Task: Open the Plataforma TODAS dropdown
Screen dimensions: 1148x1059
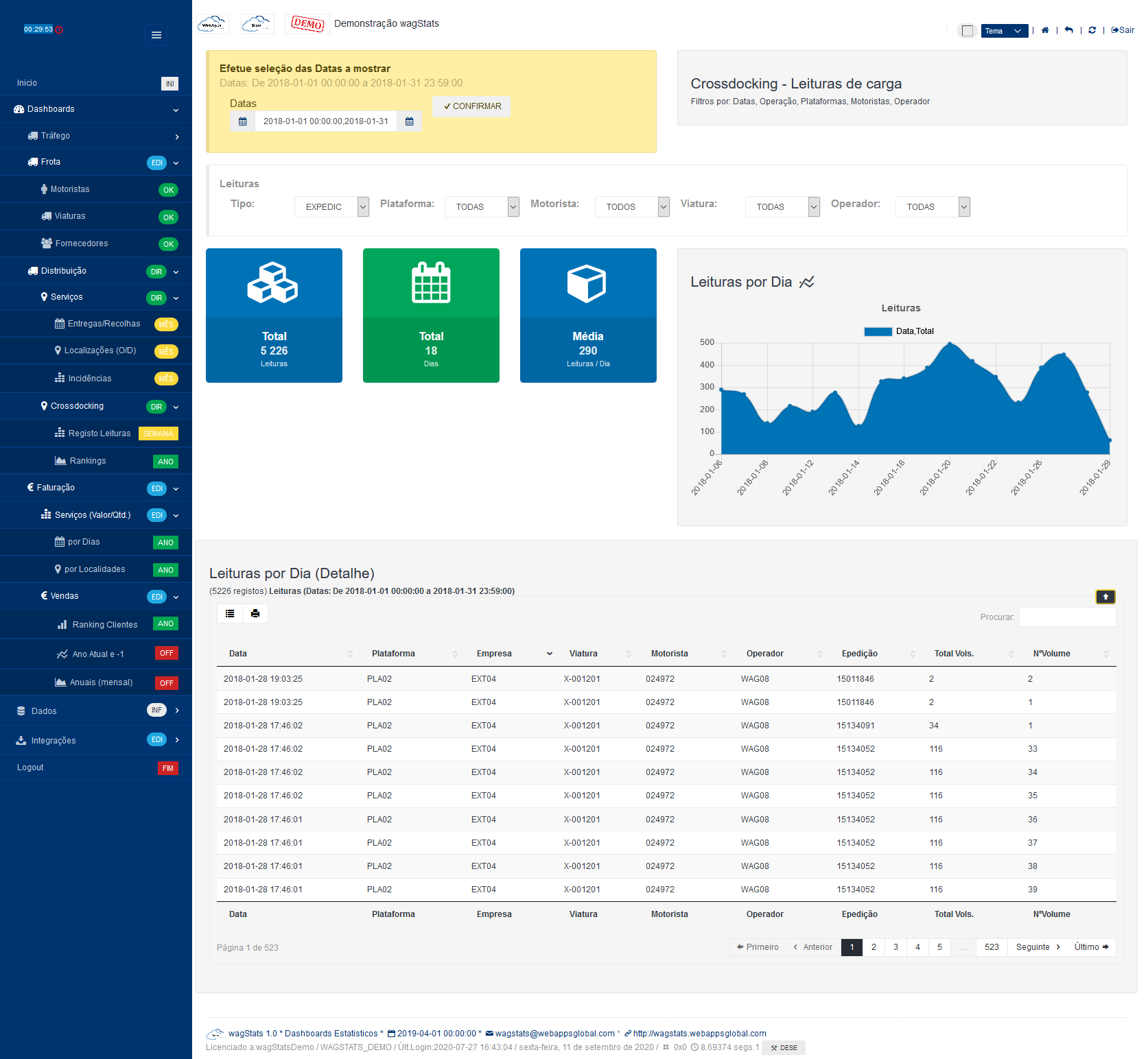Action: point(482,206)
